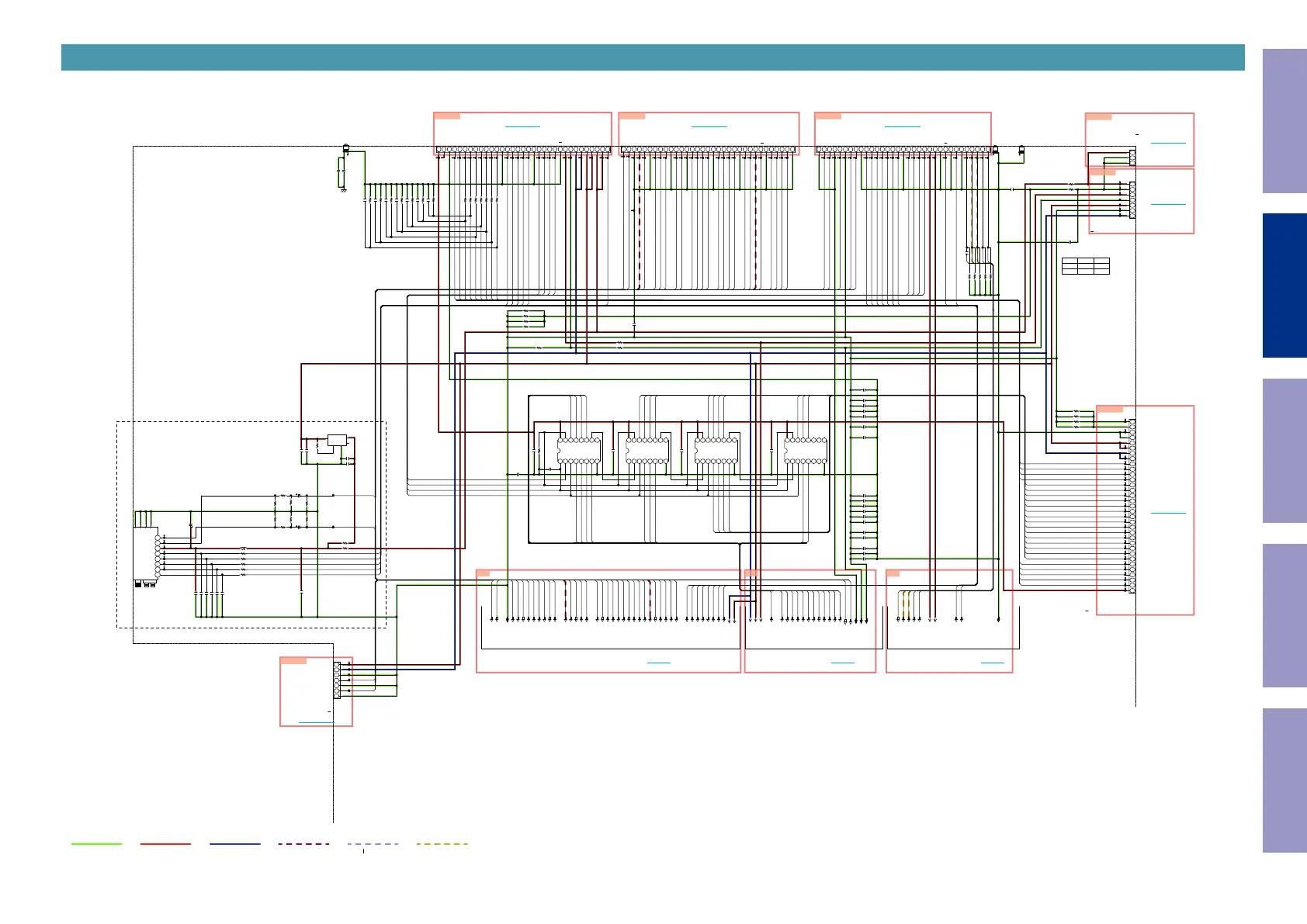The image size is (1307, 924).
Task: Click the pin header in the top-middle connector box
Action: point(709,150)
